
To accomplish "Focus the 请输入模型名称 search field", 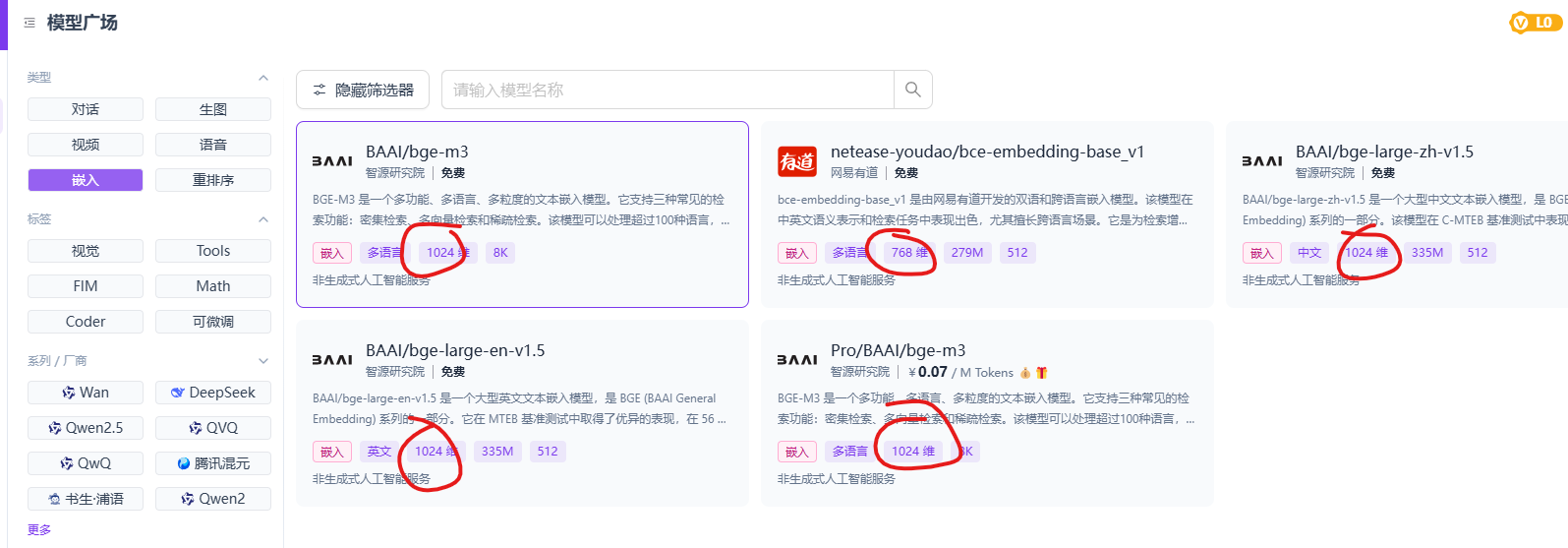I will (x=668, y=90).
